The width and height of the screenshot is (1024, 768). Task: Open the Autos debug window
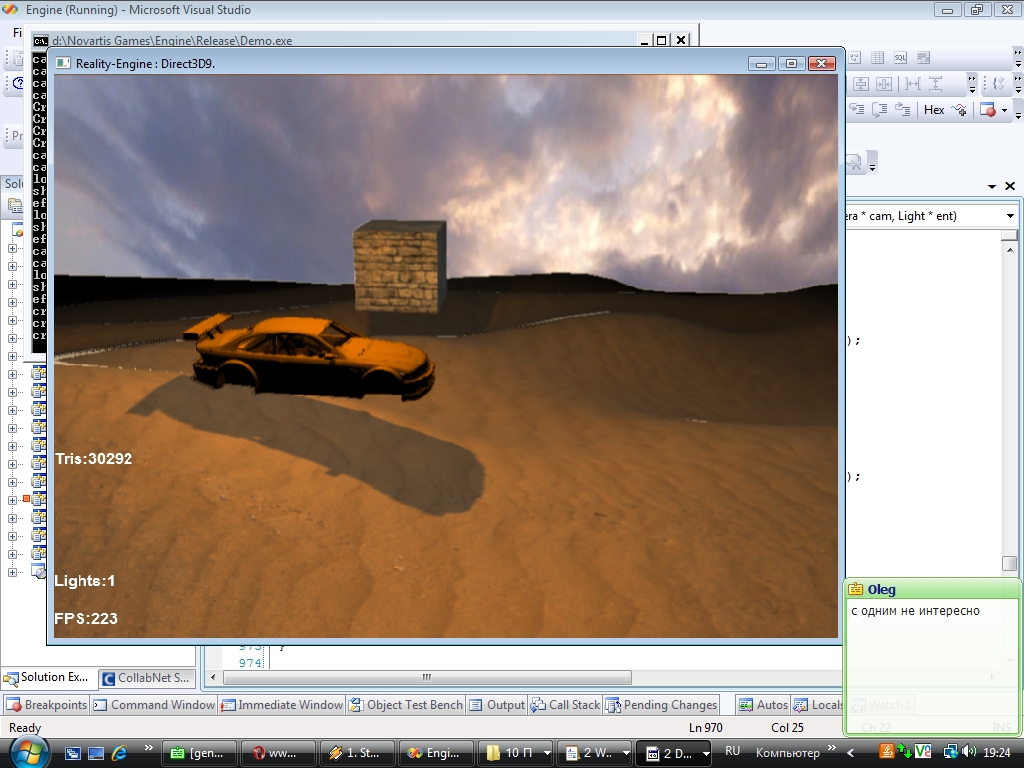point(762,705)
